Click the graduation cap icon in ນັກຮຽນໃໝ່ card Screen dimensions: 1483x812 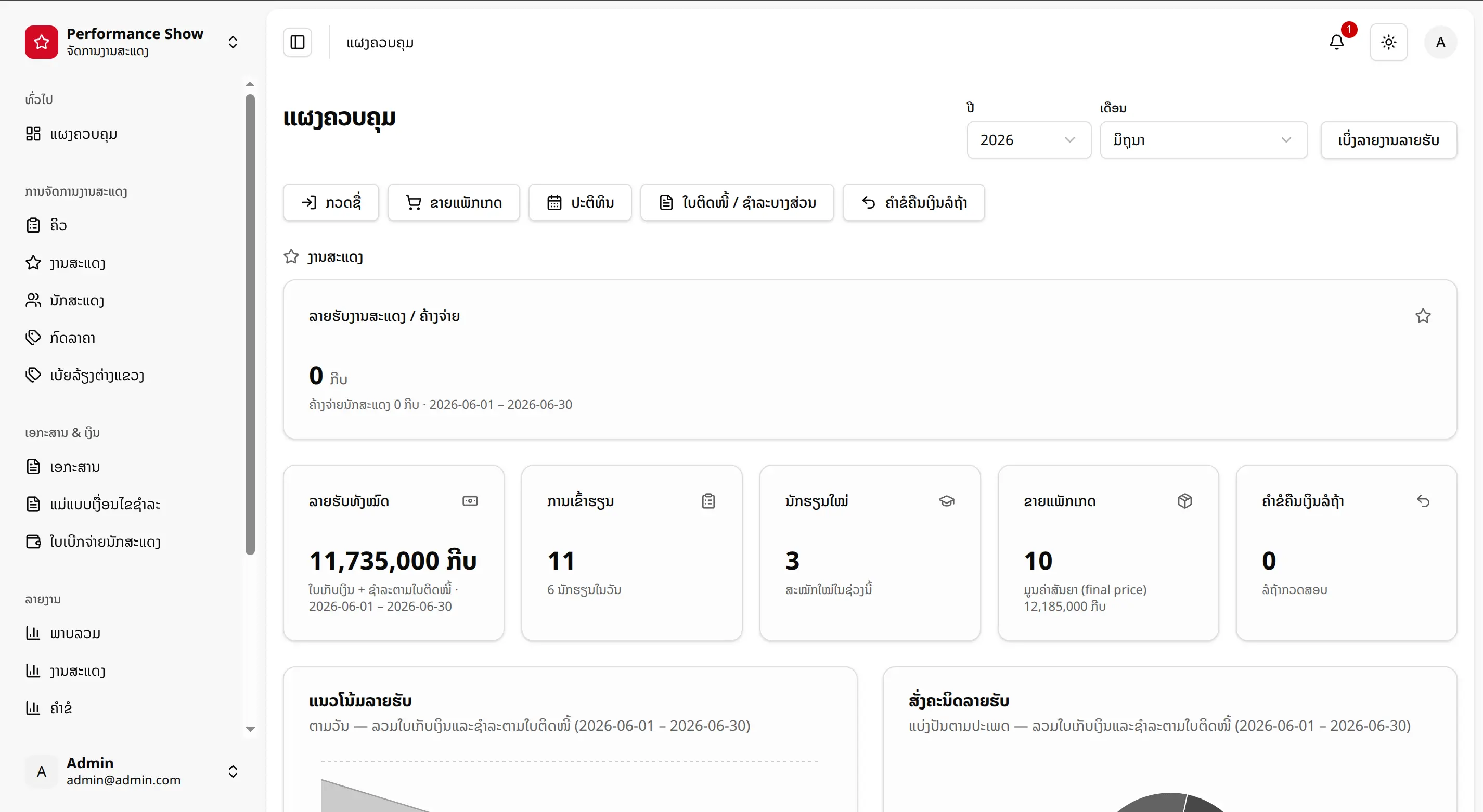[947, 501]
